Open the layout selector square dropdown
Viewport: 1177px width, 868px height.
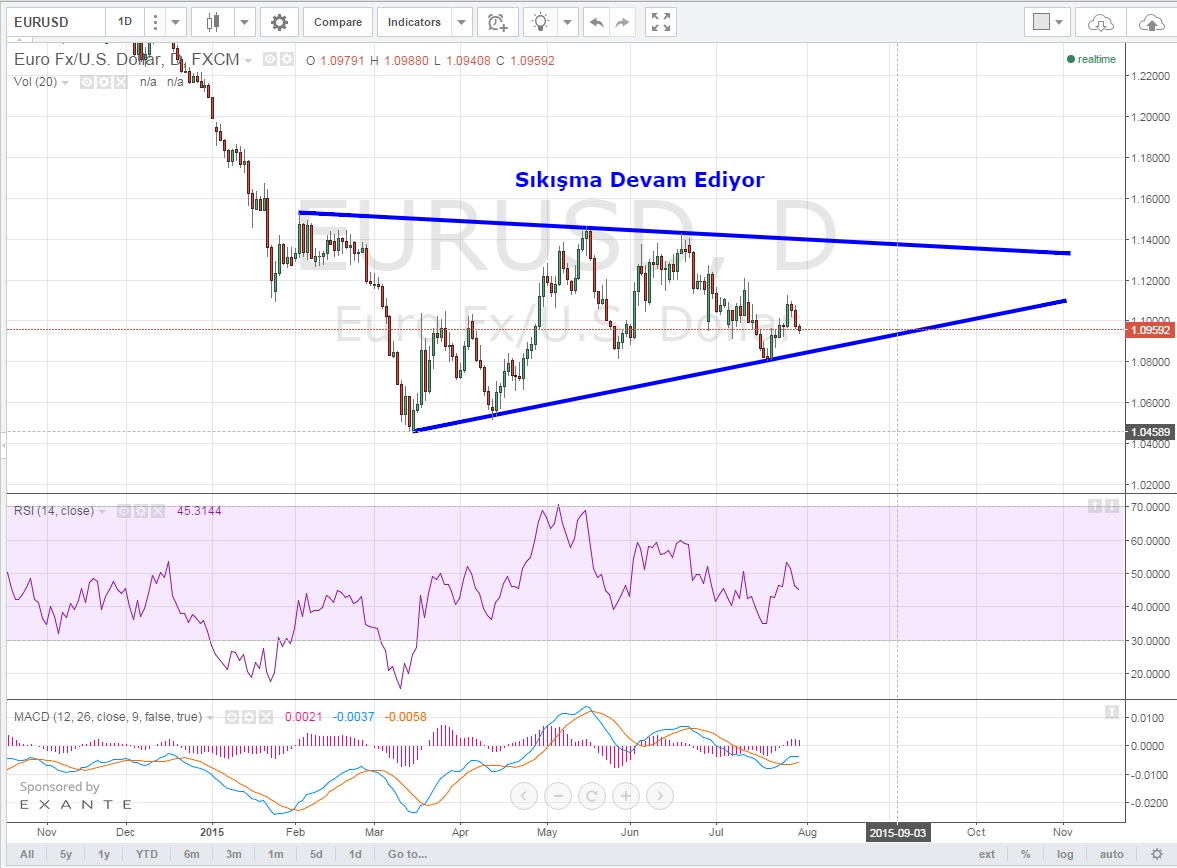(1047, 22)
